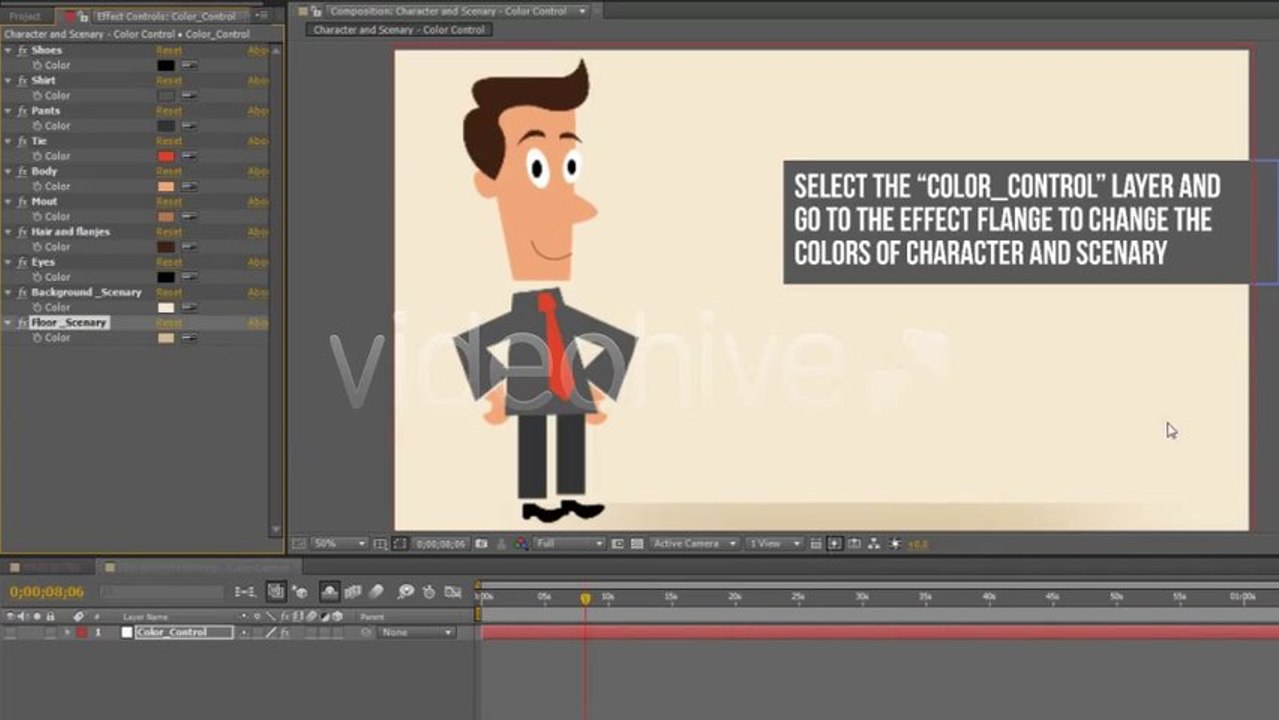Toggle Shoes effect fx switch
The width and height of the screenshot is (1279, 720).
pos(22,50)
